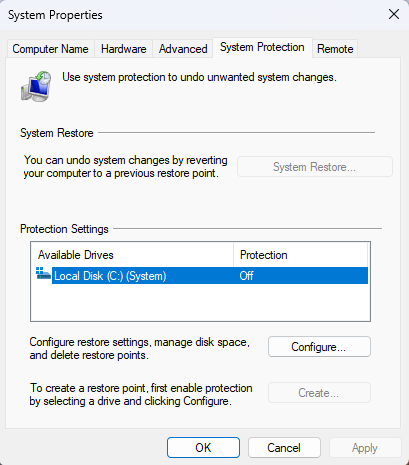Confirm with the OK button
409x465 pixels.
pyautogui.click(x=203, y=448)
